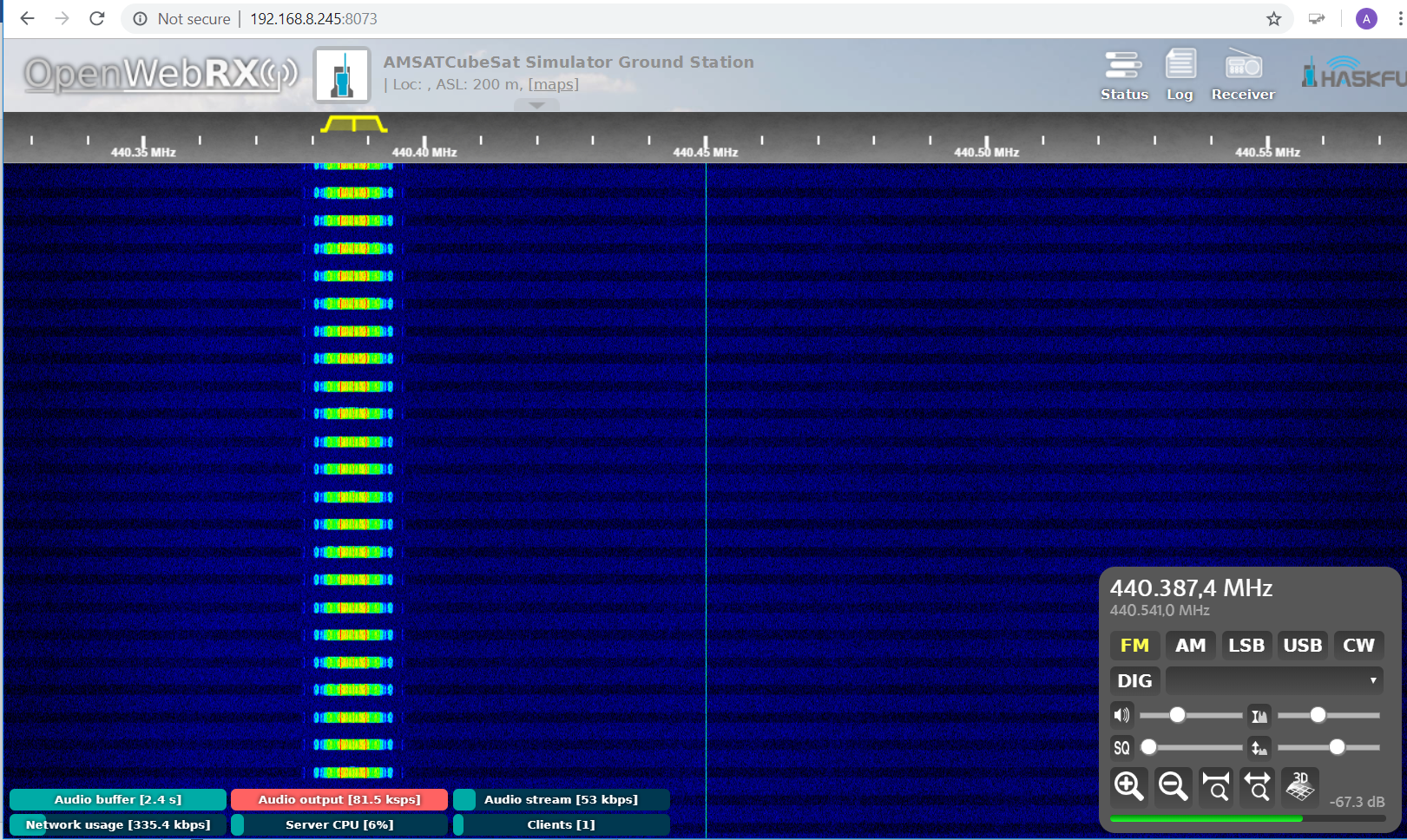
Task: Enable AM demodulation mode
Action: tap(1190, 645)
